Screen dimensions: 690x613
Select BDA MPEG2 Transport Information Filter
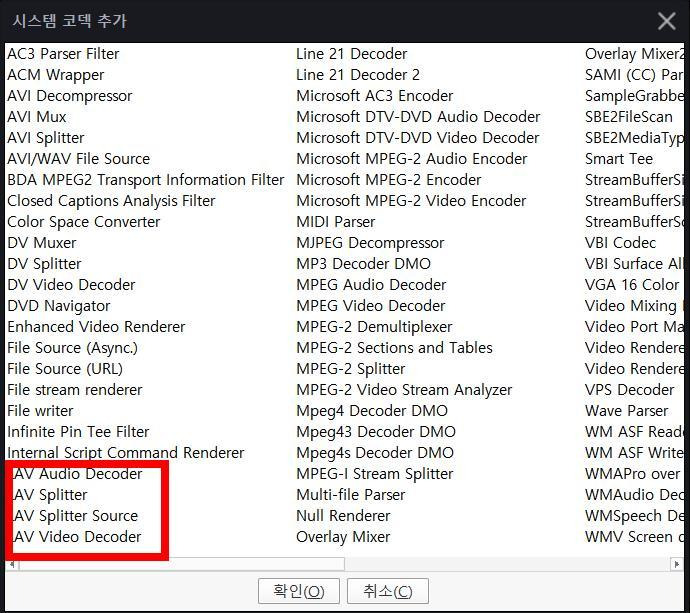(146, 180)
